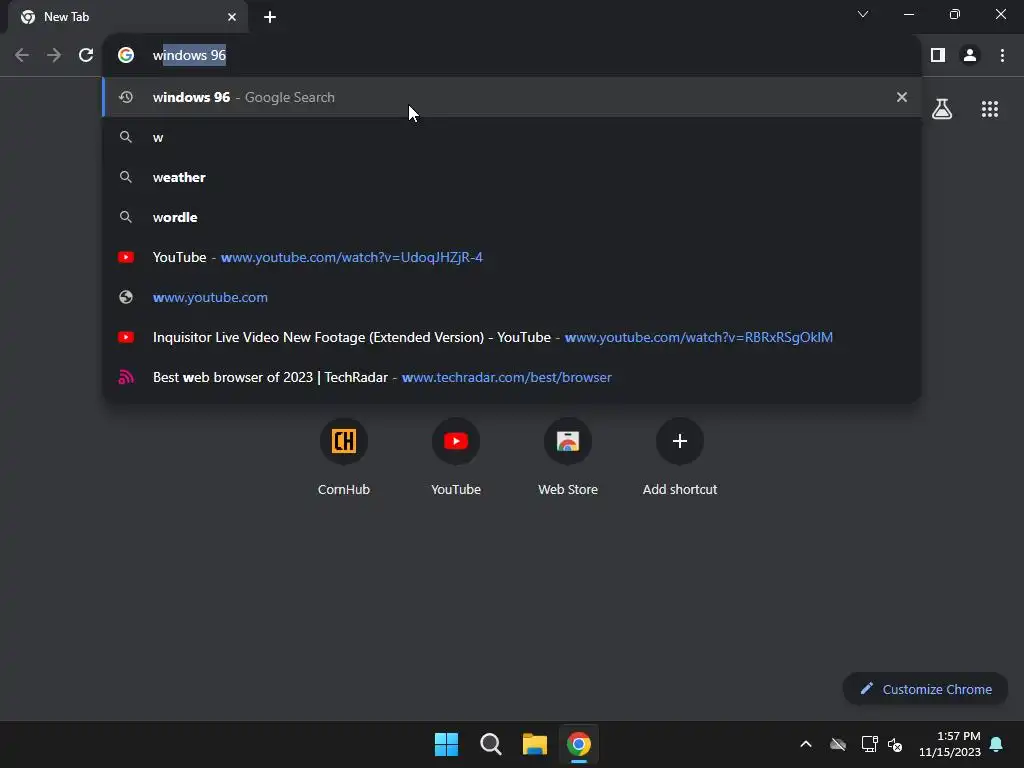Image resolution: width=1024 pixels, height=768 pixels.
Task: Click the Customize Chrome button
Action: (x=925, y=689)
